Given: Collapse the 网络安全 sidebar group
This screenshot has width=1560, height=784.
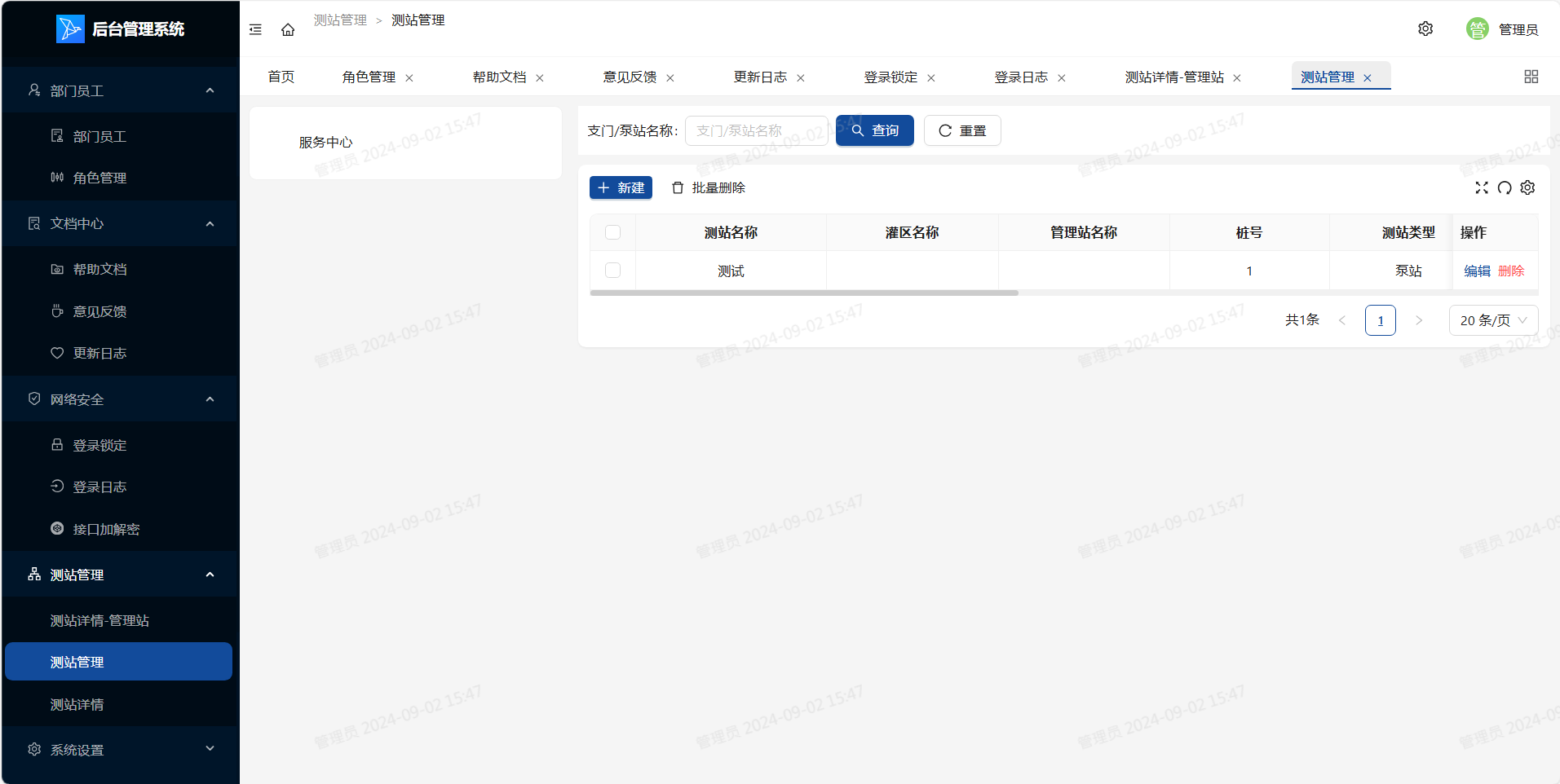Looking at the screenshot, I should pyautogui.click(x=119, y=399).
